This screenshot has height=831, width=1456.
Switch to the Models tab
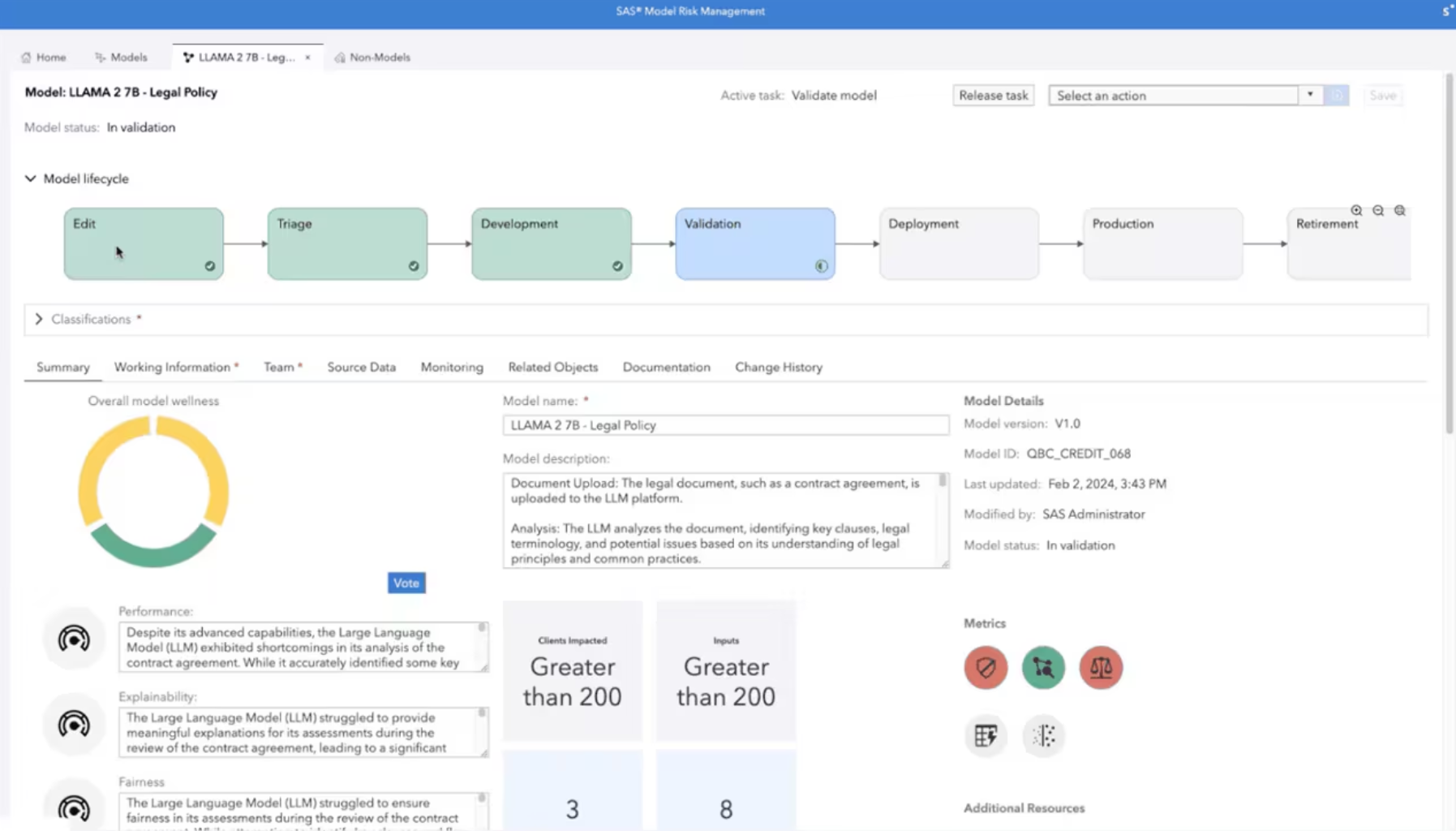(121, 58)
